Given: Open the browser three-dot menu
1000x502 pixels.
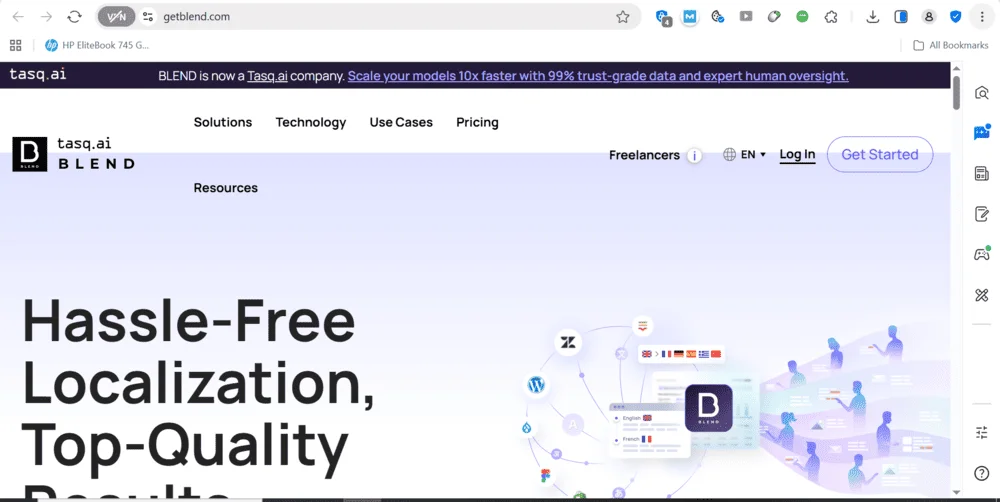Looking at the screenshot, I should 982,17.
